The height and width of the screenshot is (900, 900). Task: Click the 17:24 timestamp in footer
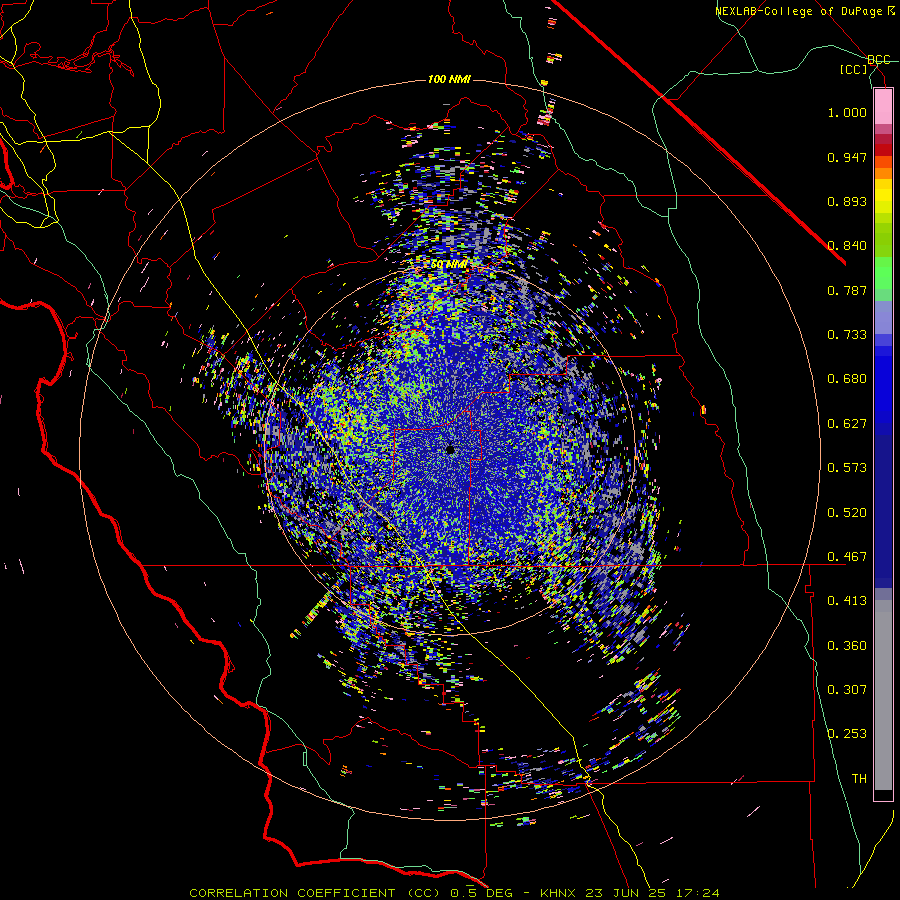696,893
